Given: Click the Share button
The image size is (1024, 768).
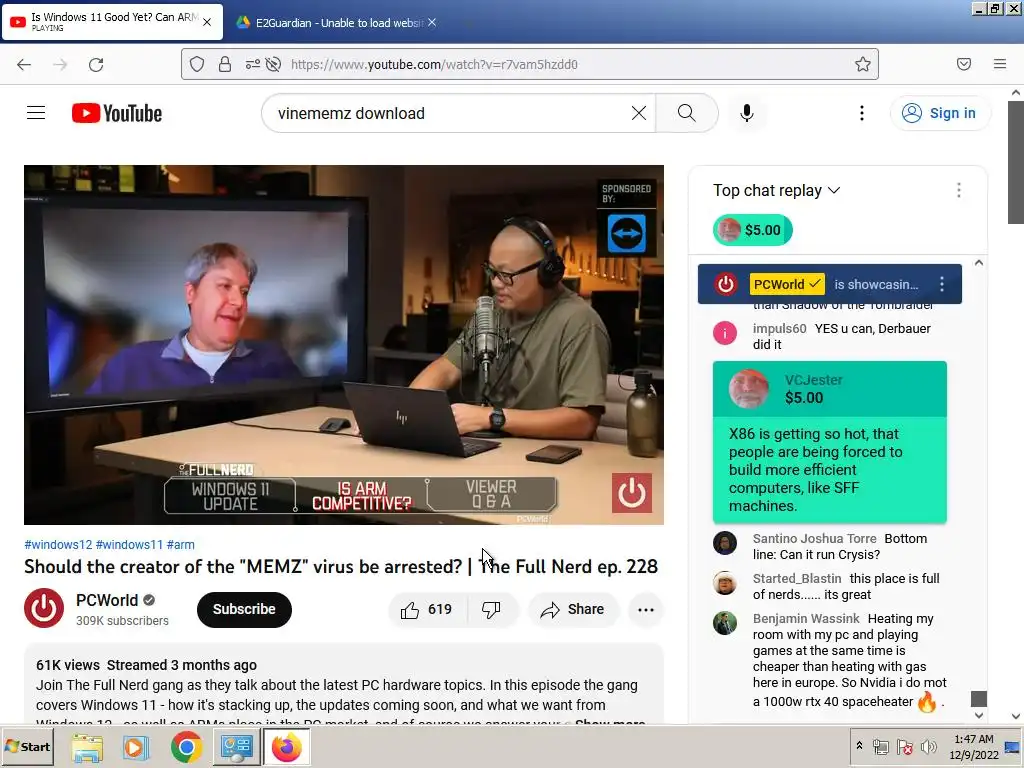Looking at the screenshot, I should pos(573,610).
